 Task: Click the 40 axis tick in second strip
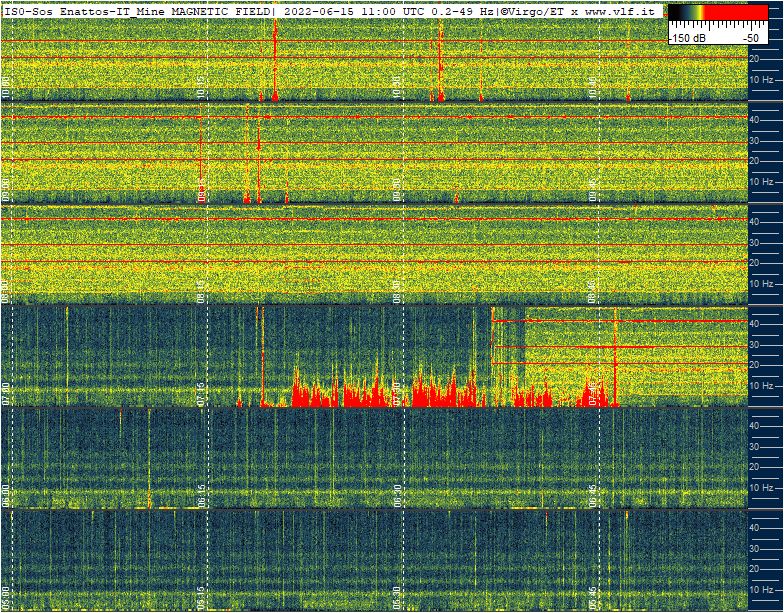756,119
